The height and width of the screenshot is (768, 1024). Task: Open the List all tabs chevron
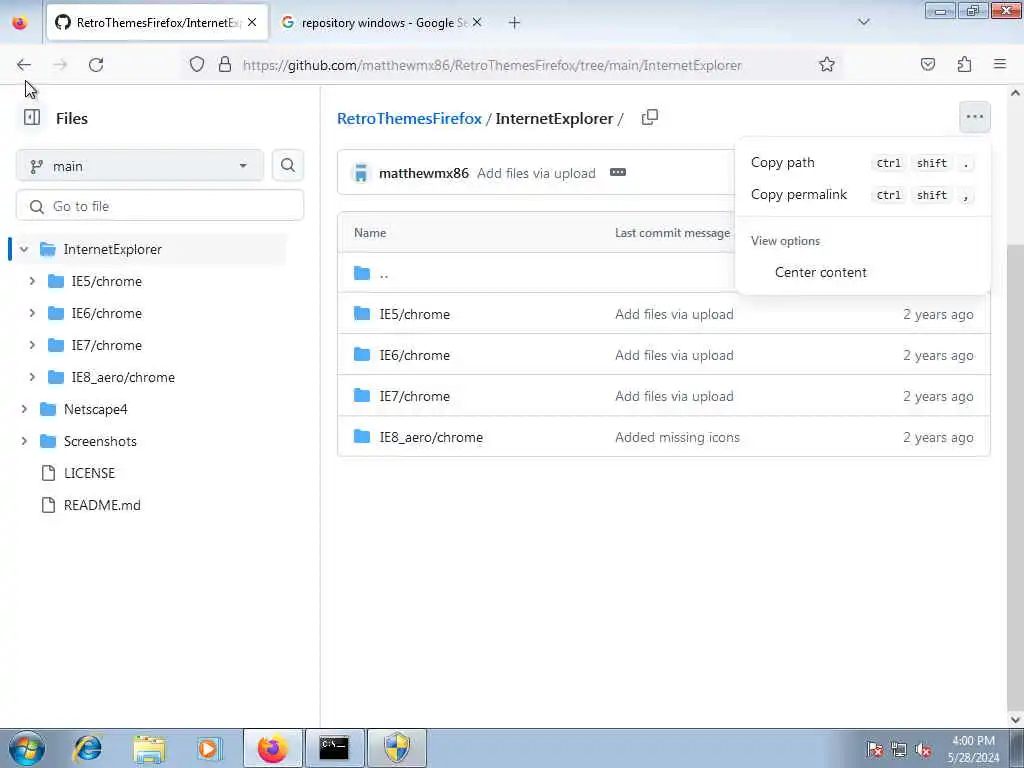point(864,22)
